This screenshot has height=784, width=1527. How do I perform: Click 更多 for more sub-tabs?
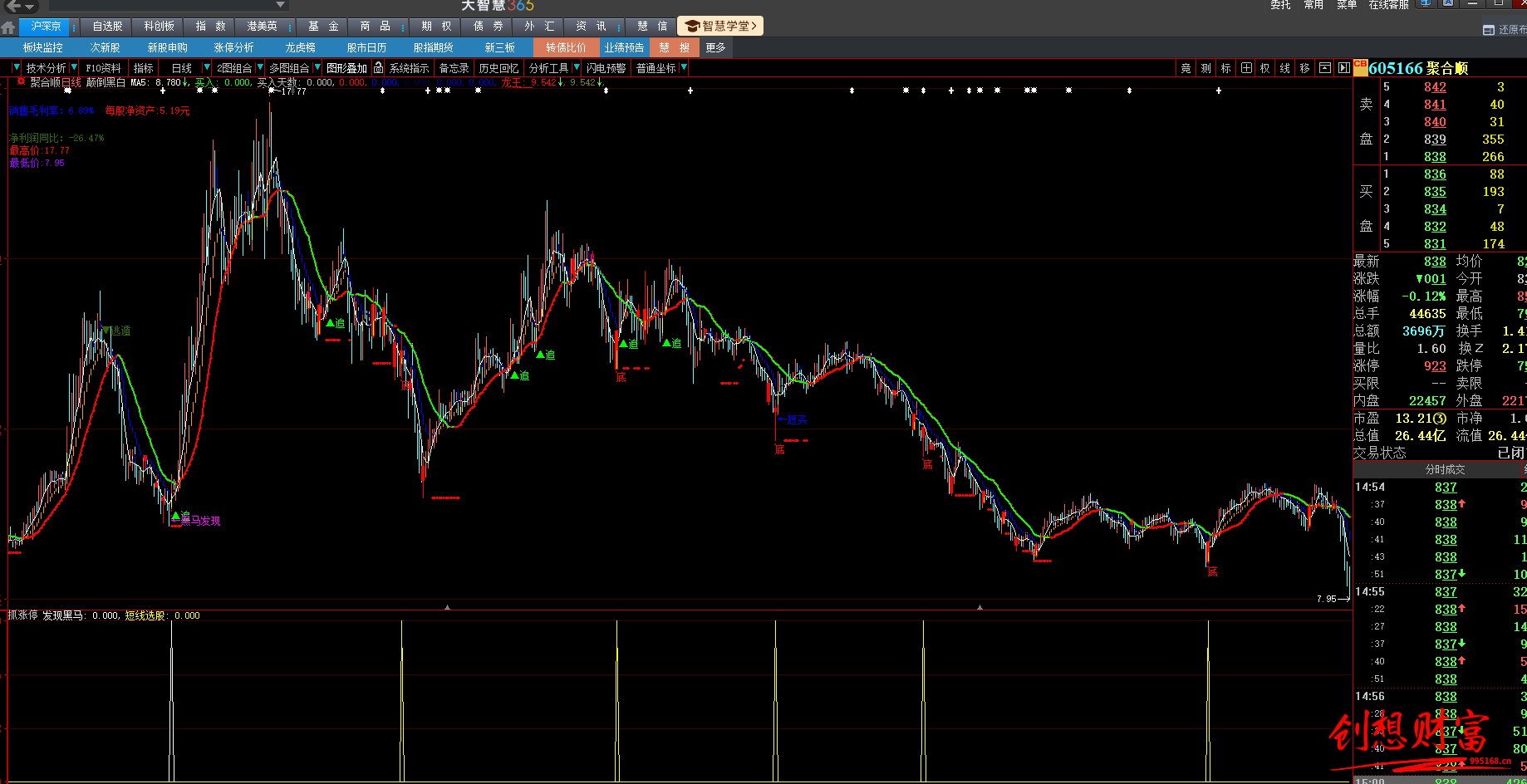(x=715, y=48)
